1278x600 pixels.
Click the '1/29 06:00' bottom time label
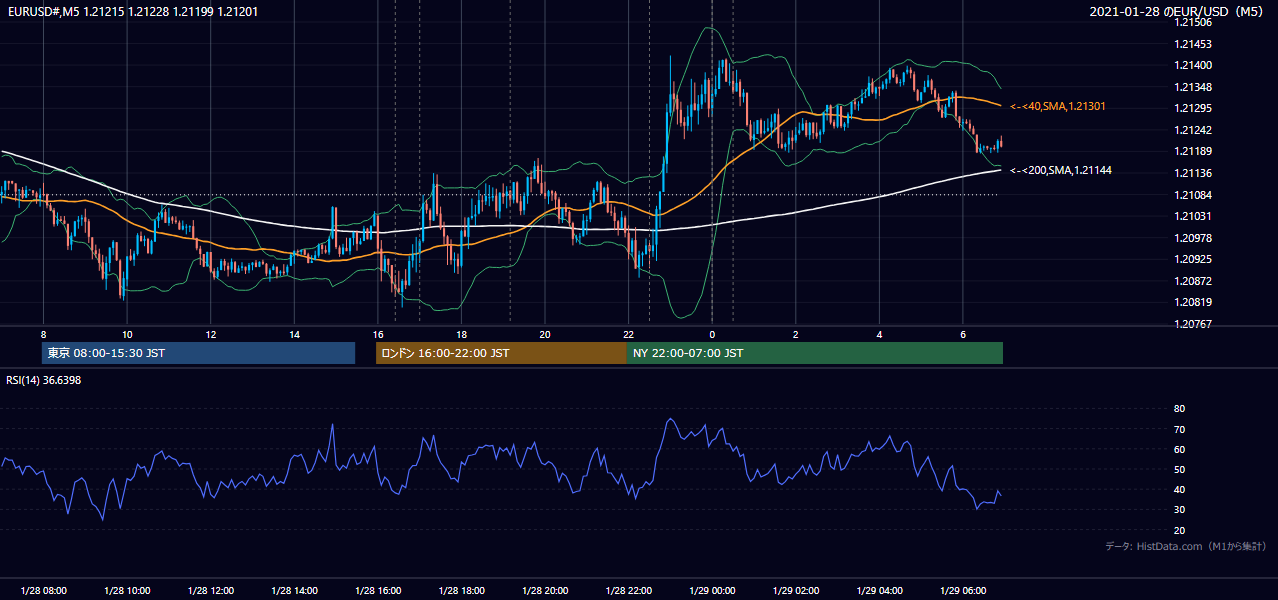963,591
